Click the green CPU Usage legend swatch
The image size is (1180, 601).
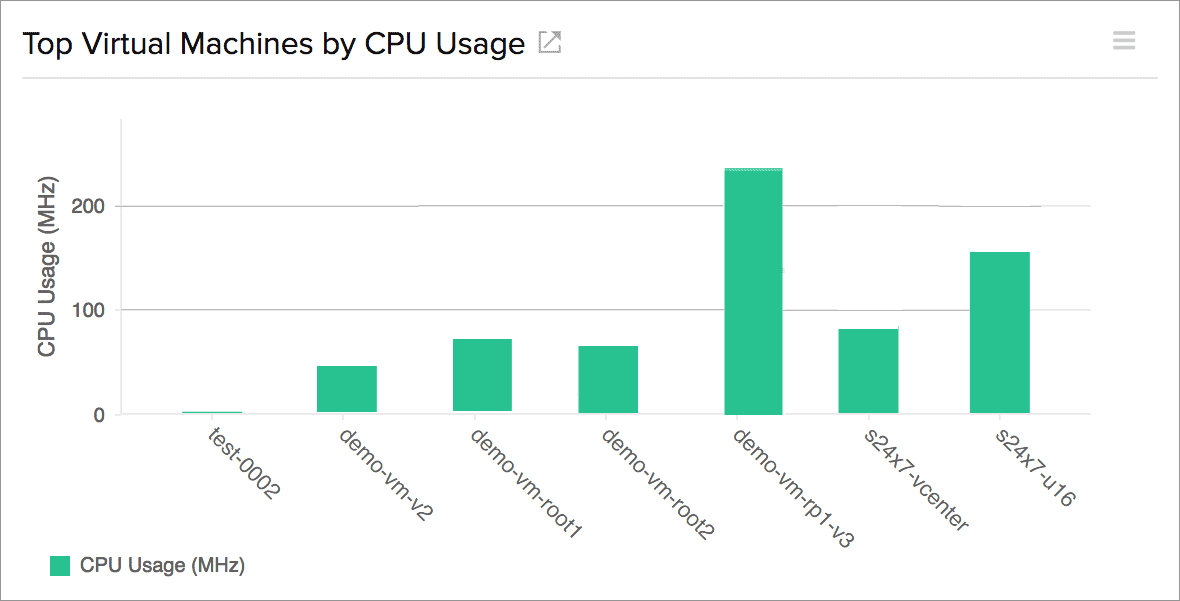[60, 566]
